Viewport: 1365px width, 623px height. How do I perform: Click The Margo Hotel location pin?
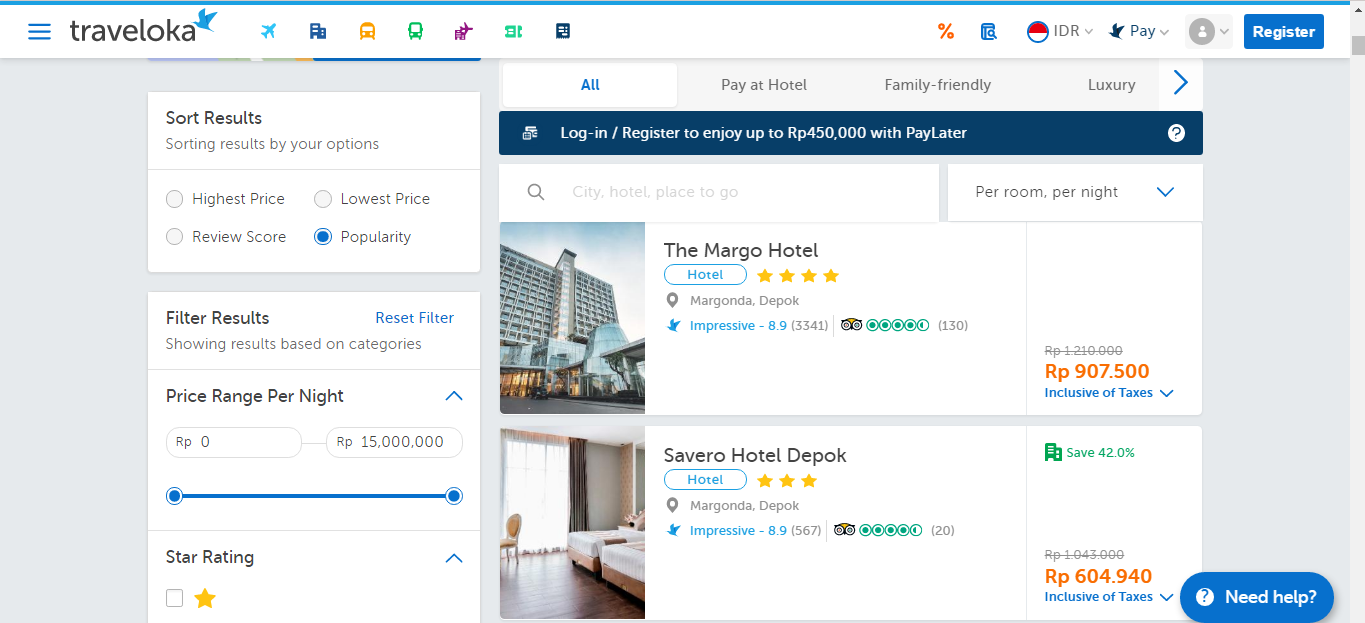point(672,300)
